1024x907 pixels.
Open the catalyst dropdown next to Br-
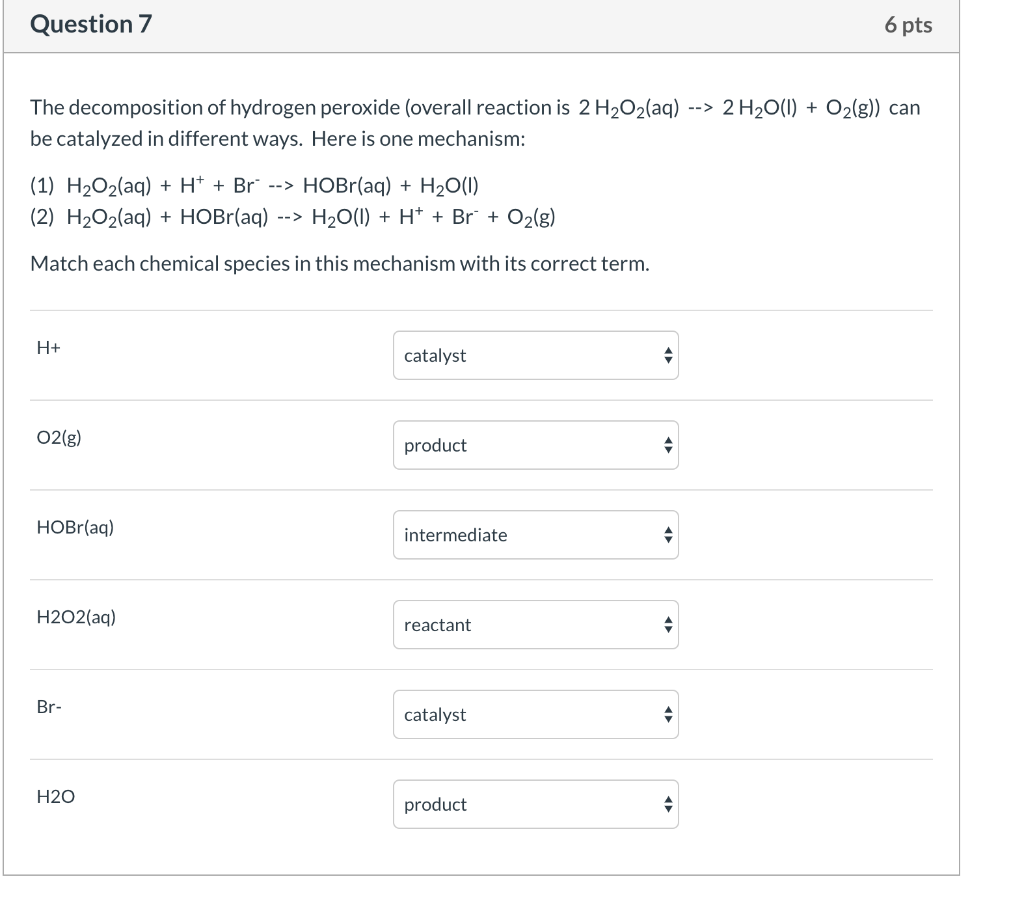pos(536,714)
